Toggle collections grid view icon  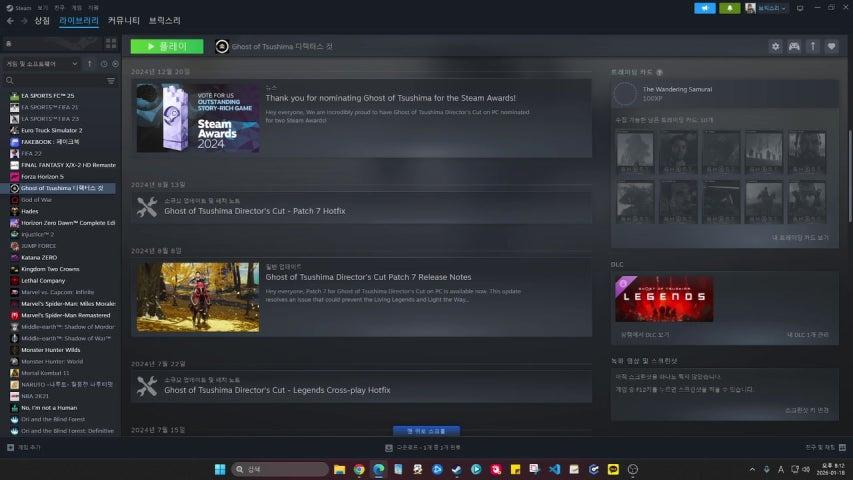pos(111,43)
